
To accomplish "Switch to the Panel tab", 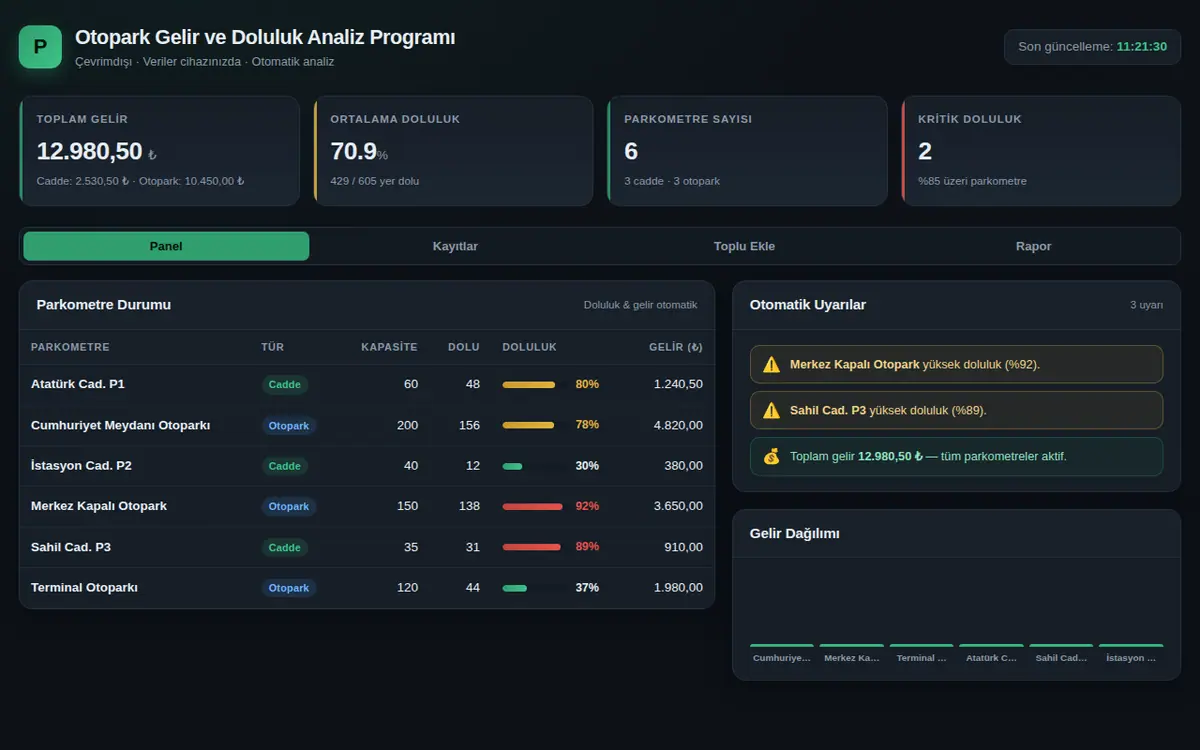I will point(166,246).
